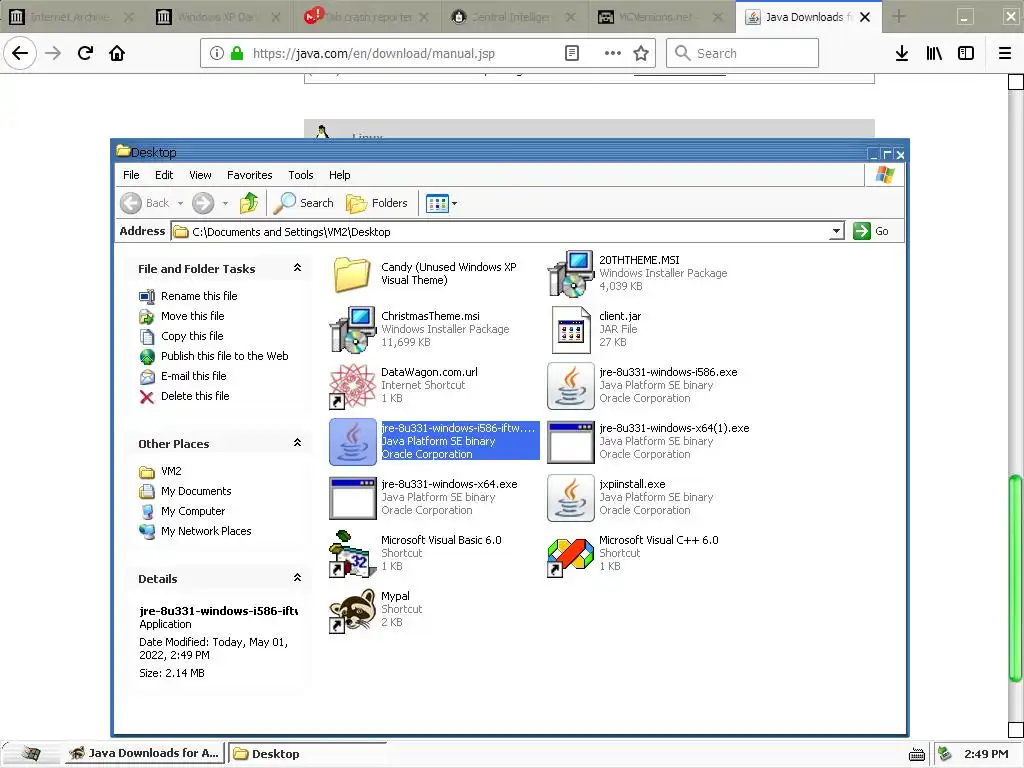Collapse the File and Folder Tasks panel
The width and height of the screenshot is (1024, 768).
point(297,268)
